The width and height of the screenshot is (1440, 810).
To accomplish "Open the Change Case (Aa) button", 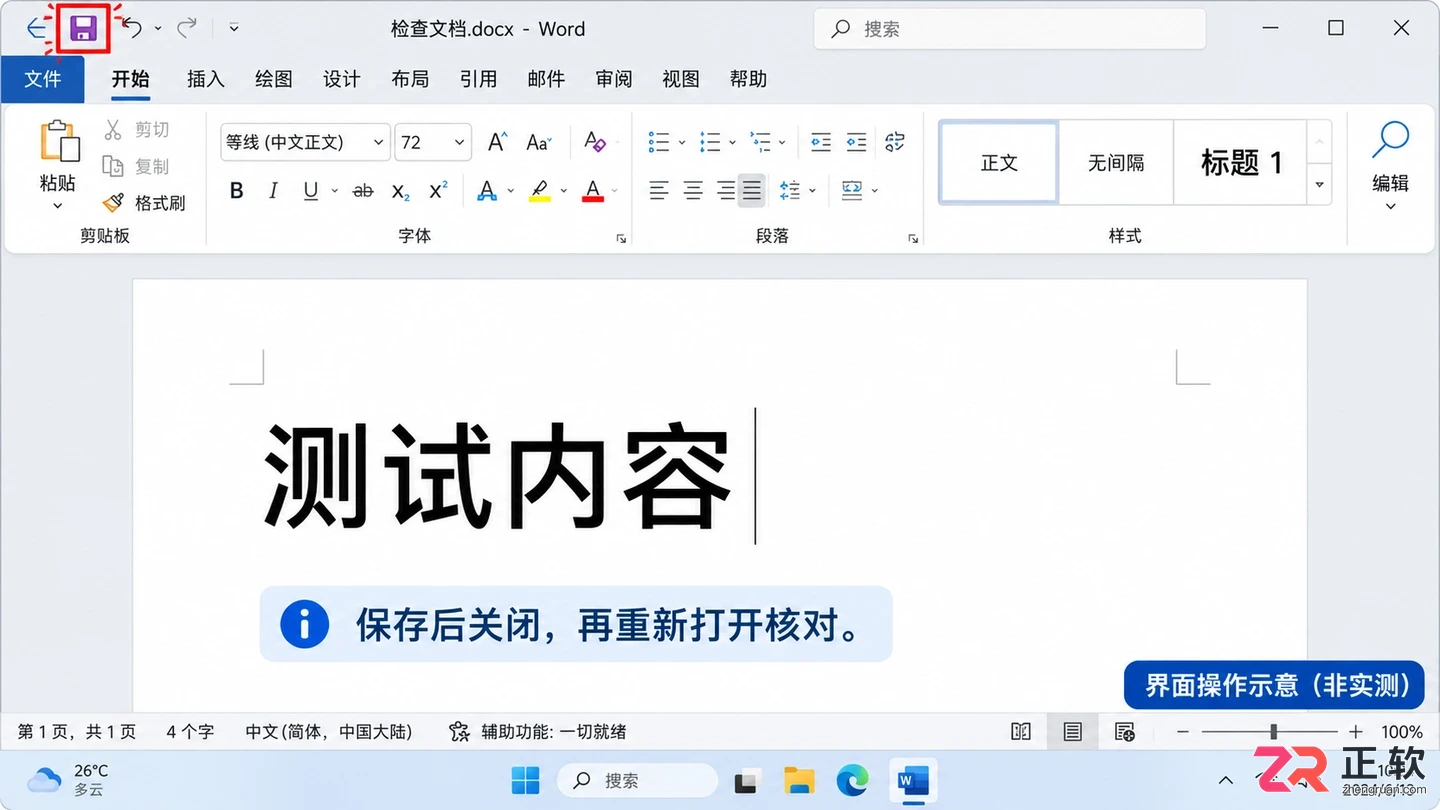I will [x=538, y=142].
